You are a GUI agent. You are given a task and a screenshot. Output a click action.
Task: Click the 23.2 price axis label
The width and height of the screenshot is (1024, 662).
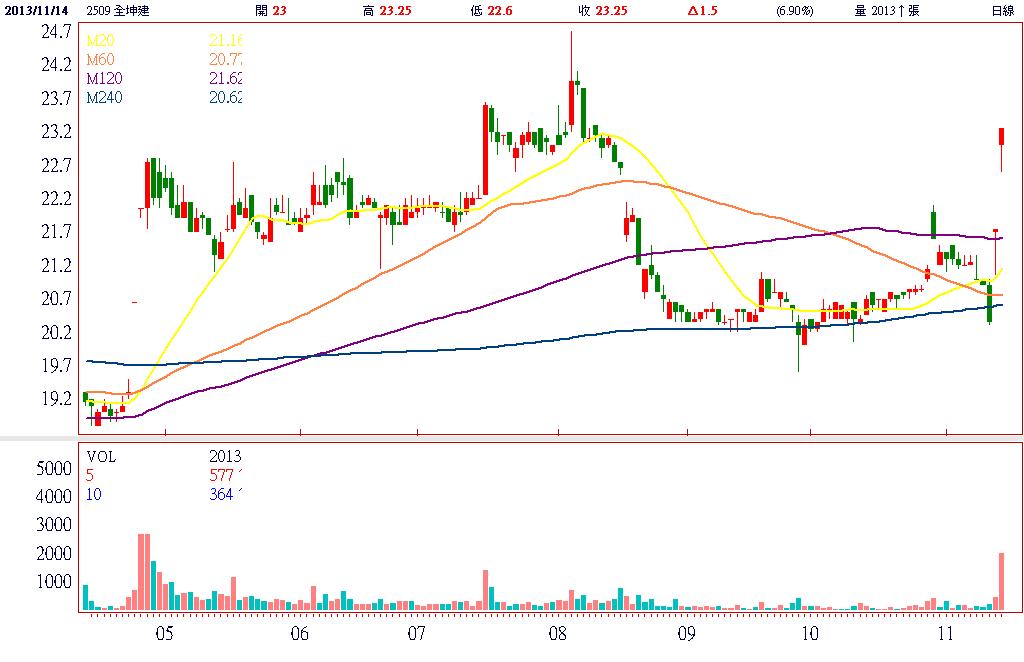point(56,132)
